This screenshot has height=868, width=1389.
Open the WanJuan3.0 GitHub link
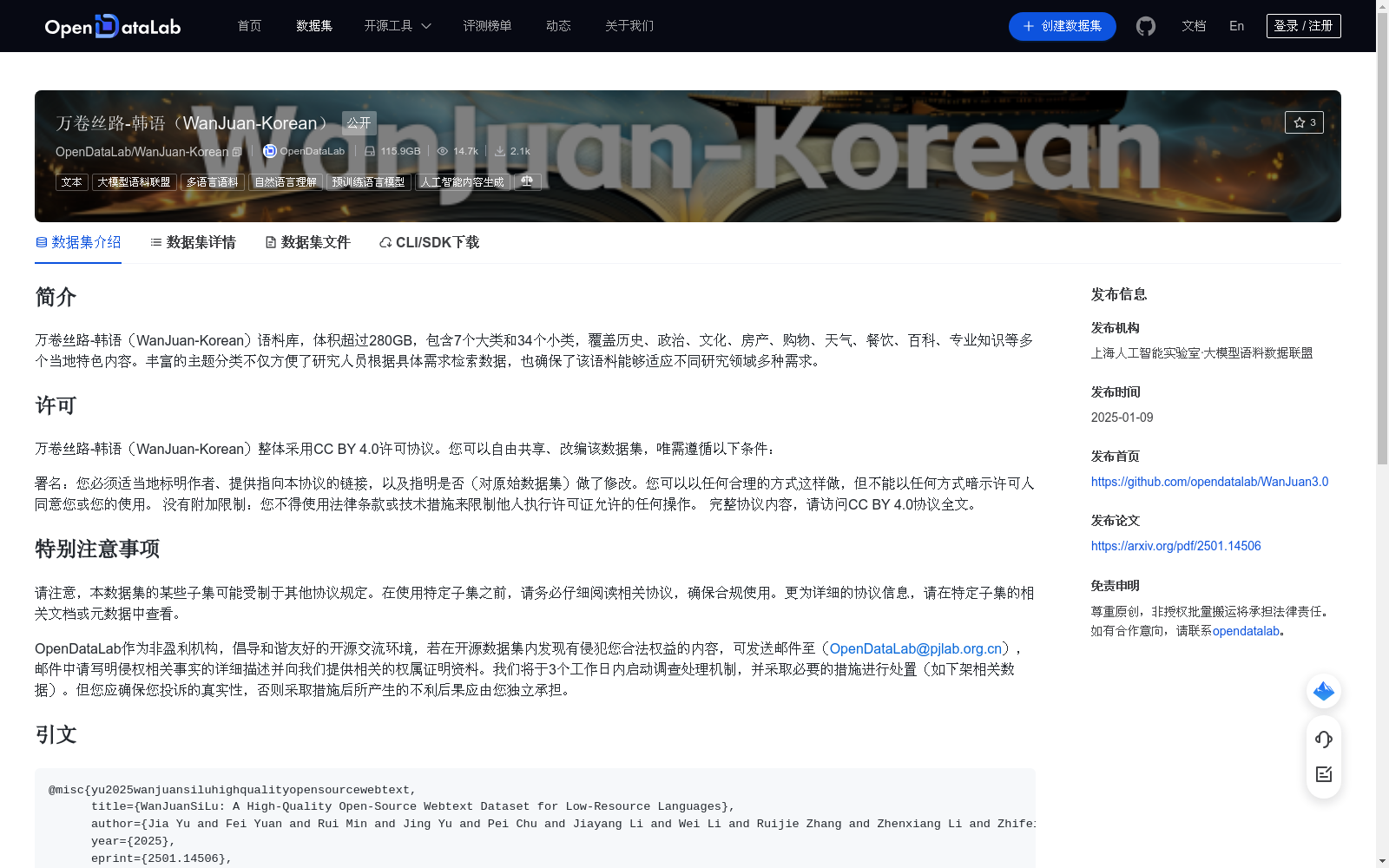(1209, 482)
